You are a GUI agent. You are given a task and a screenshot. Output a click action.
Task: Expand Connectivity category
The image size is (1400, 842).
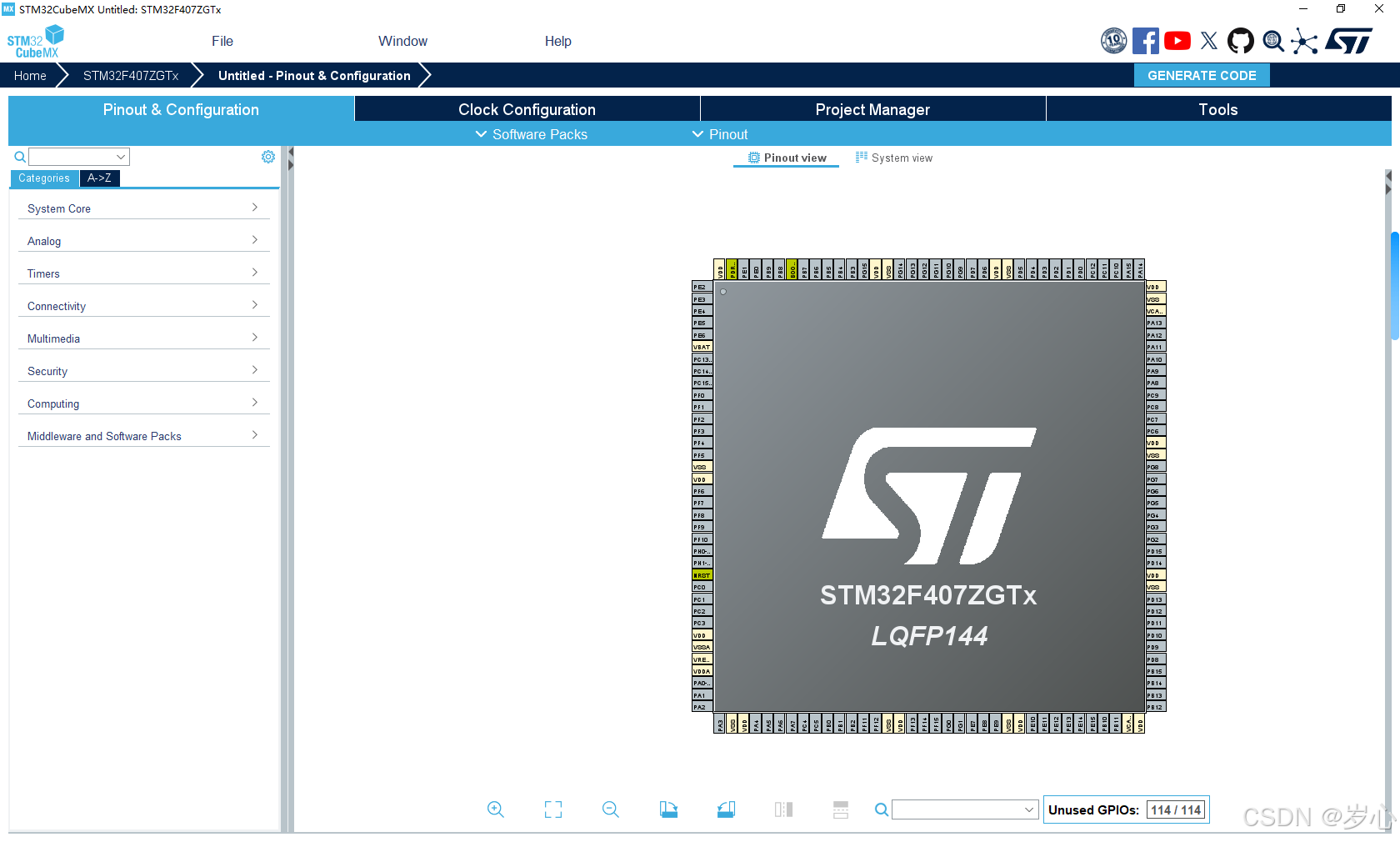(x=143, y=306)
